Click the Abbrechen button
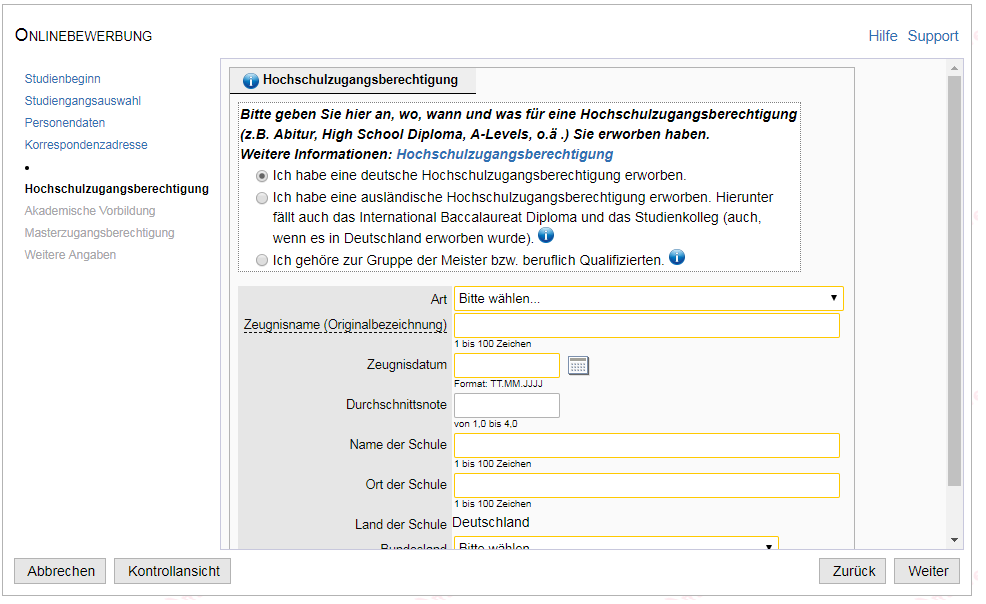This screenshot has height=604, width=986. coord(61,571)
